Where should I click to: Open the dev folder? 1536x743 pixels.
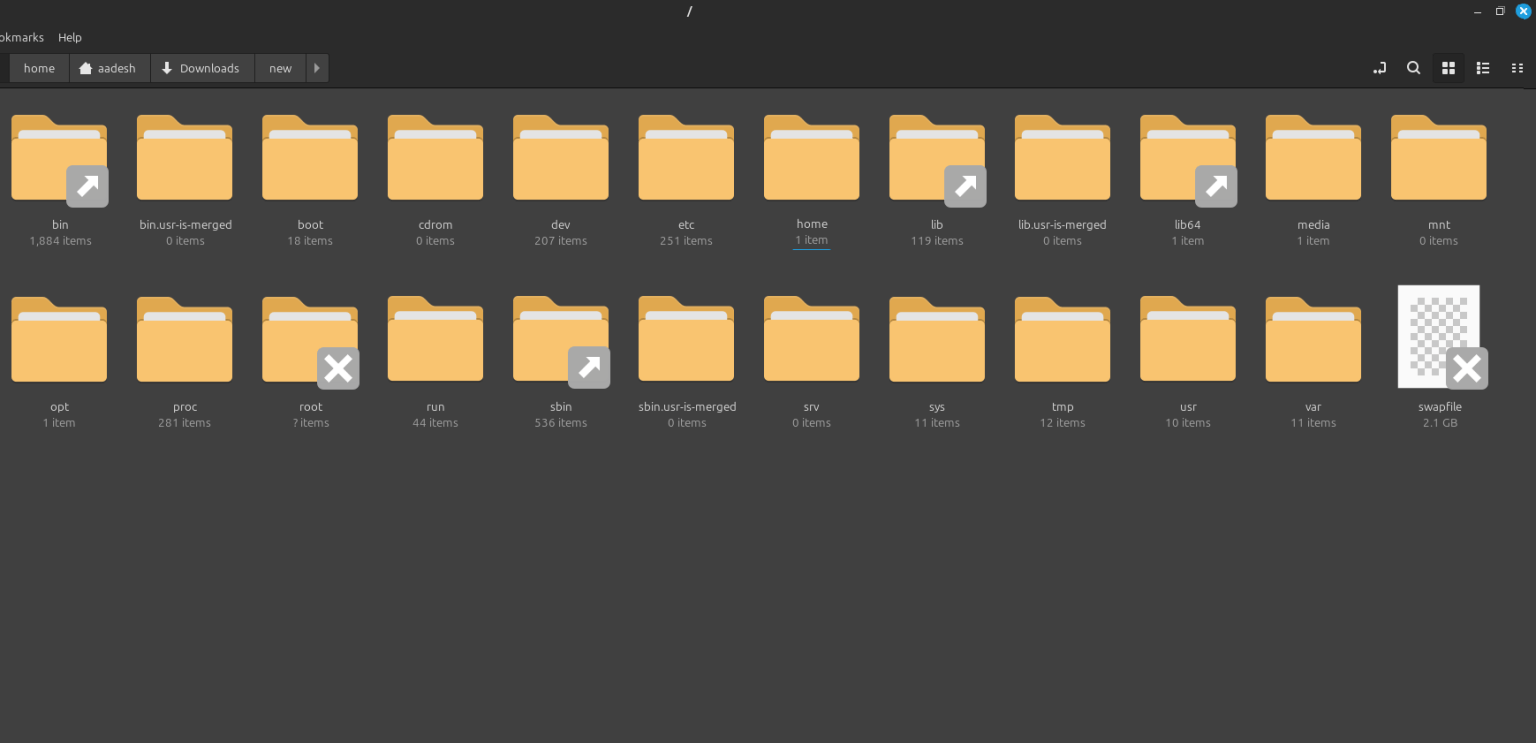[560, 157]
